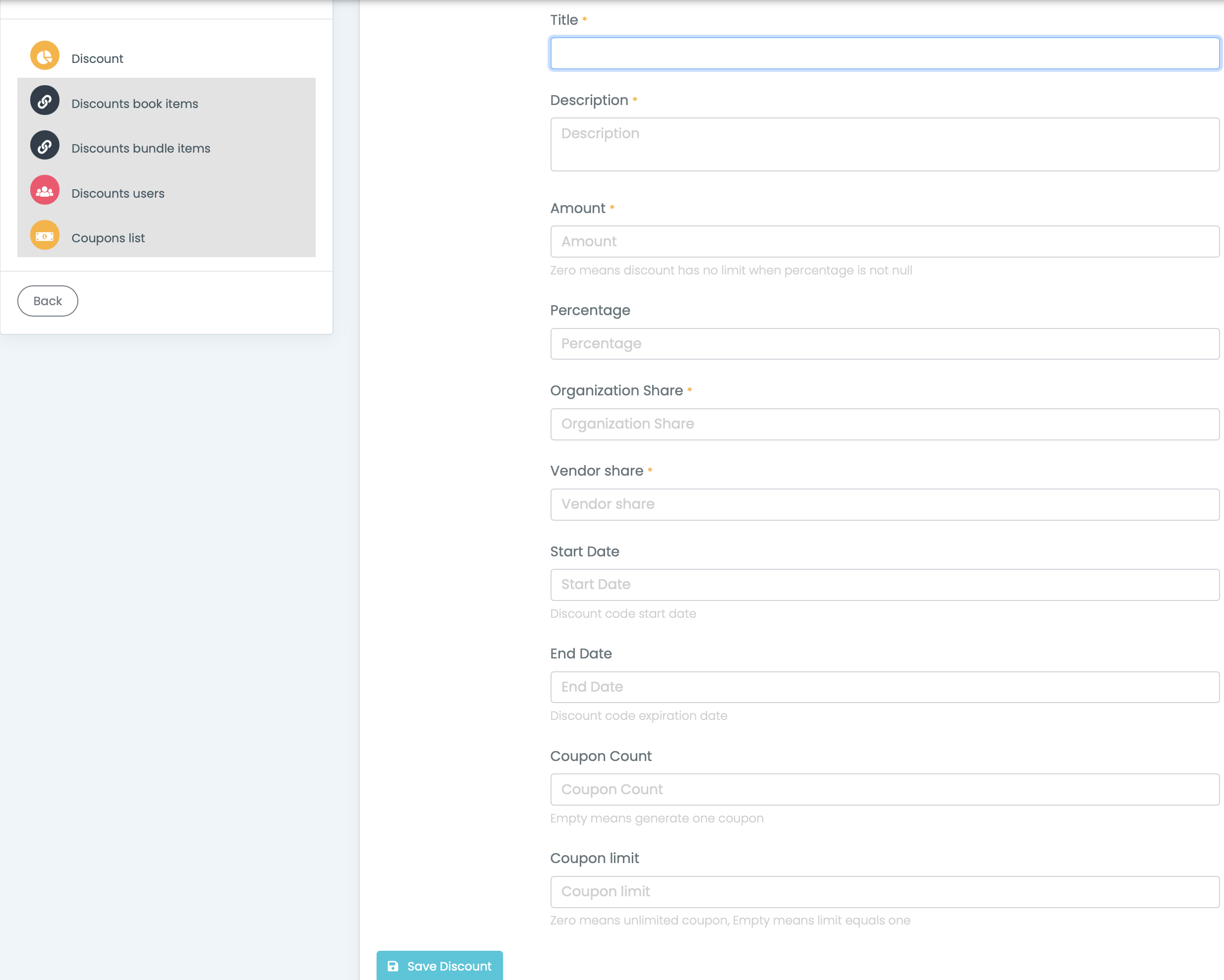Go to Discounts users section
This screenshot has height=980, width=1224.
117,194
